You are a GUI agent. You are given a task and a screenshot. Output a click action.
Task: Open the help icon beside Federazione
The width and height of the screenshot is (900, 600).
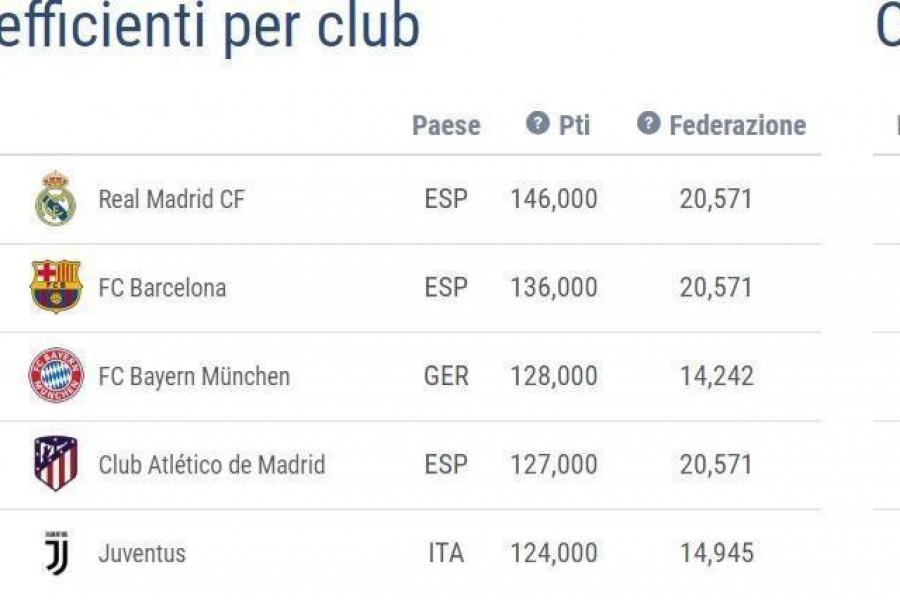[649, 123]
